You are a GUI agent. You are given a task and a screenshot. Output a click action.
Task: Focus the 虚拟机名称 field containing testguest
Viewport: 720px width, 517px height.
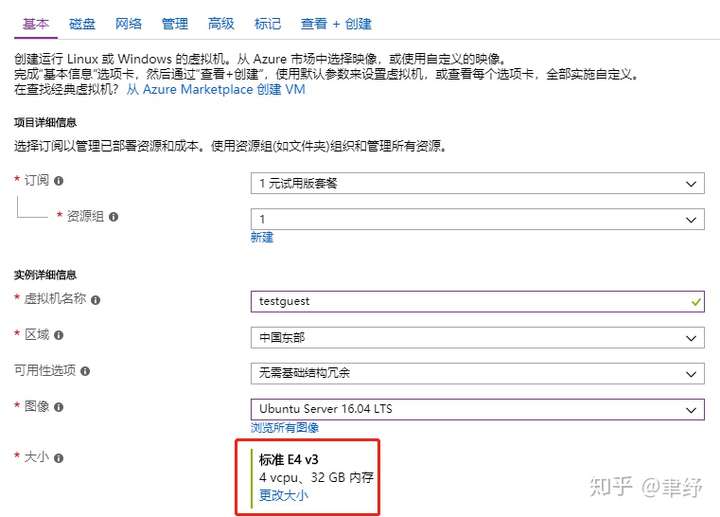click(478, 301)
